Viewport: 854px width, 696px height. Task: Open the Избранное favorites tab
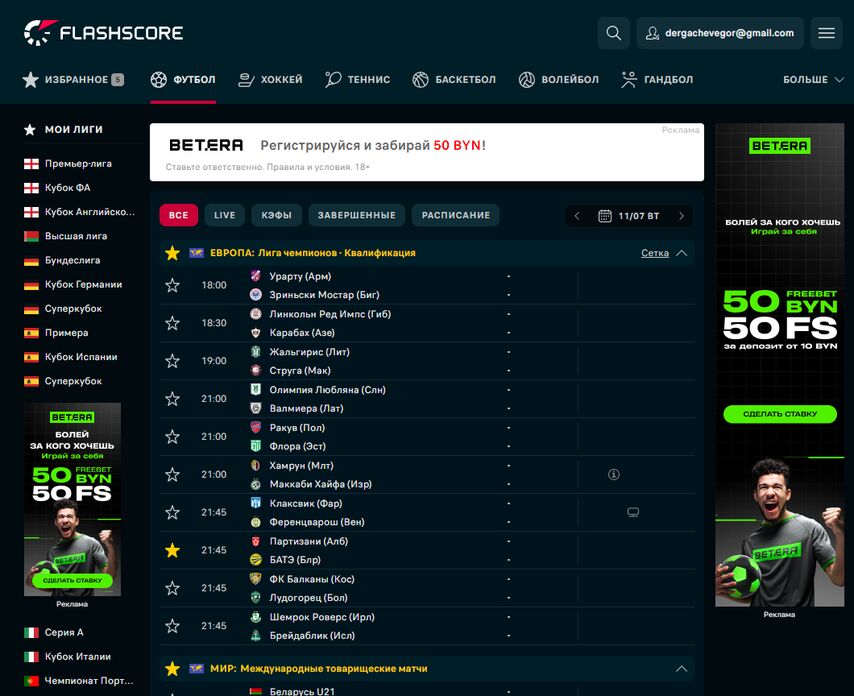click(x=74, y=80)
